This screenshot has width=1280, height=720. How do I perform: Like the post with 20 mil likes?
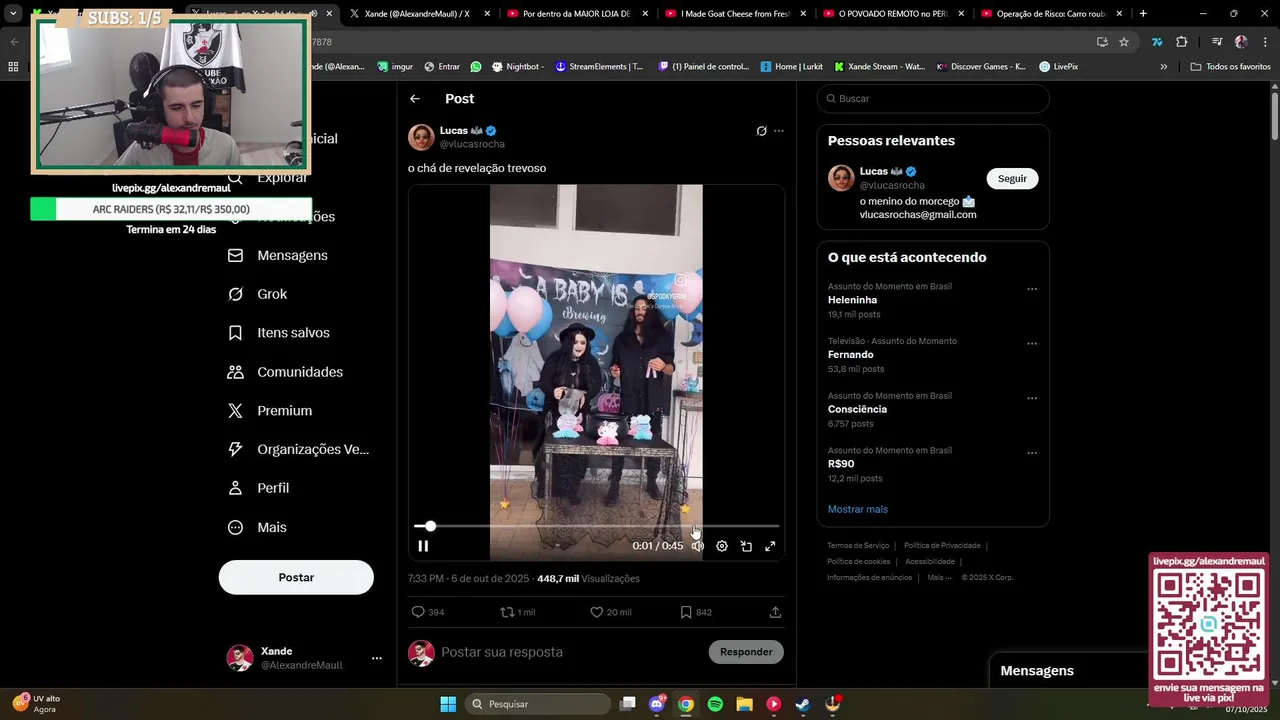pos(611,612)
